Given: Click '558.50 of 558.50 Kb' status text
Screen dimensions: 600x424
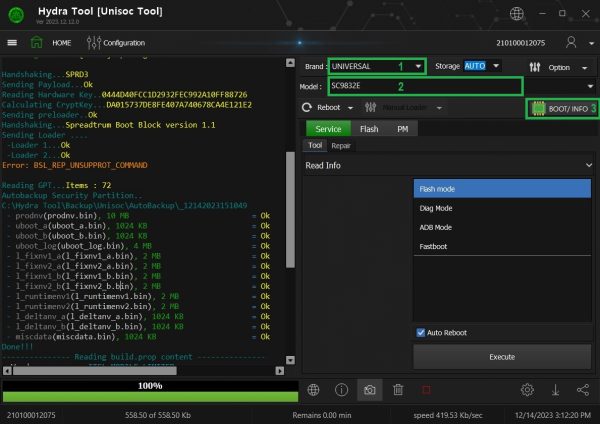Looking at the screenshot, I should click(158, 415).
